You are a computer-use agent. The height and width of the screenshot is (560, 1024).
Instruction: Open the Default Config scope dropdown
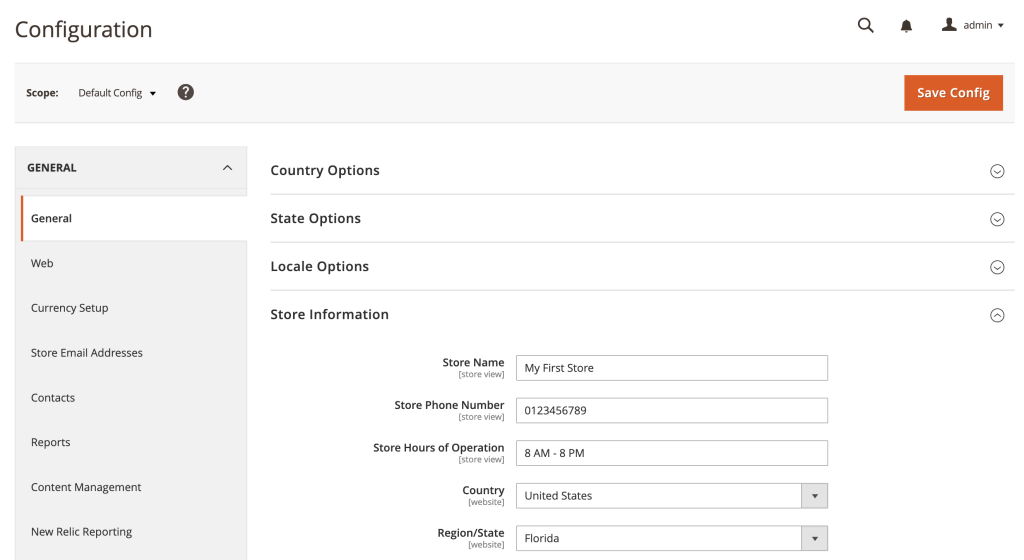click(x=118, y=93)
